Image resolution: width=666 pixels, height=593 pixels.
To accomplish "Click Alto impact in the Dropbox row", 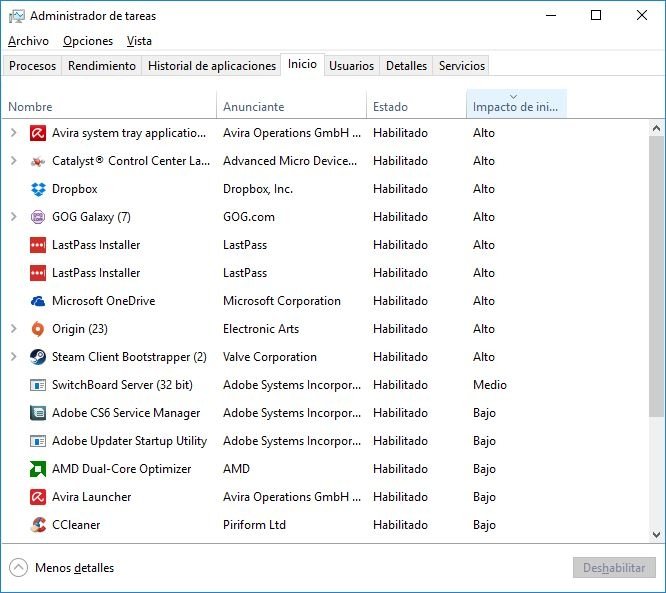I will pyautogui.click(x=484, y=189).
